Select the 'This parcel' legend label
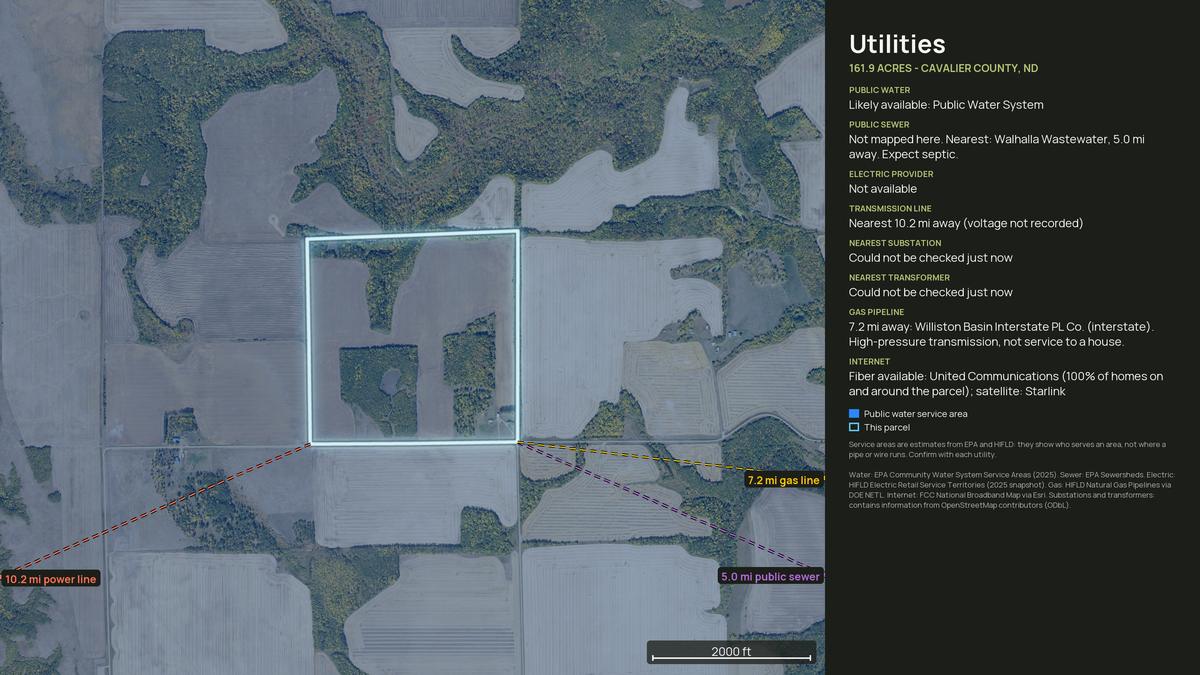1200x675 pixels. point(887,427)
